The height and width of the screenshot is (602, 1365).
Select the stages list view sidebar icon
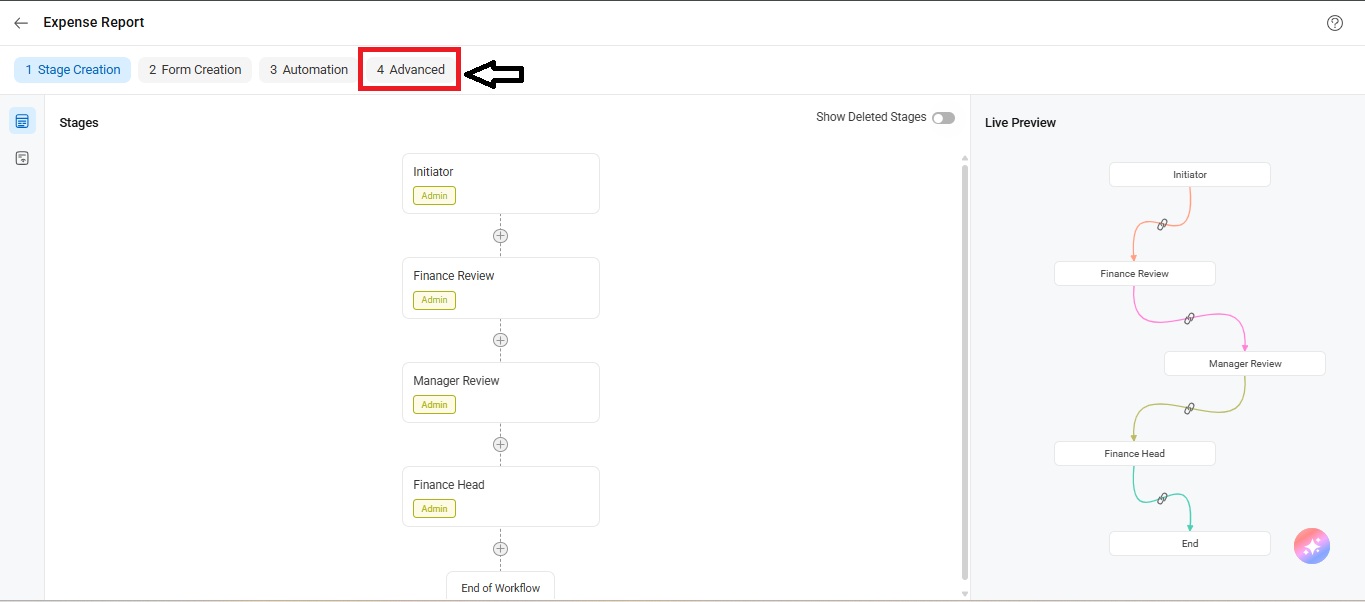(22, 121)
